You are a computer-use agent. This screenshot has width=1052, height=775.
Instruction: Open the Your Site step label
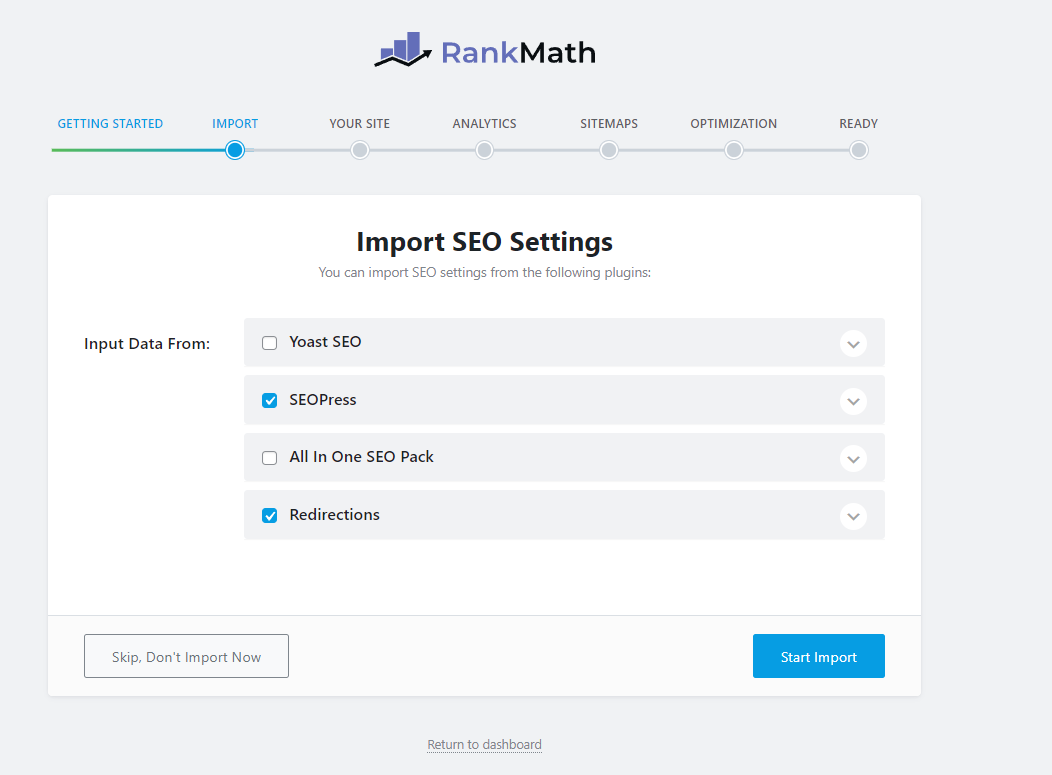[x=360, y=124]
